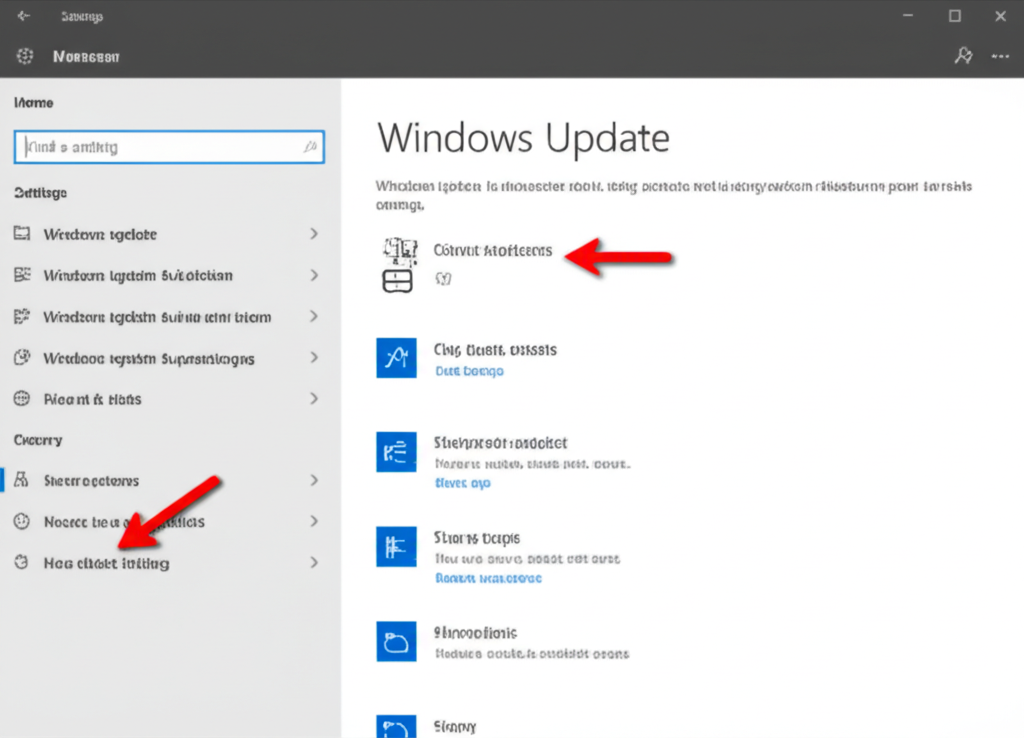Viewport: 1024px width, 738px height.
Task: Click the search icon in the search box
Action: (x=310, y=146)
